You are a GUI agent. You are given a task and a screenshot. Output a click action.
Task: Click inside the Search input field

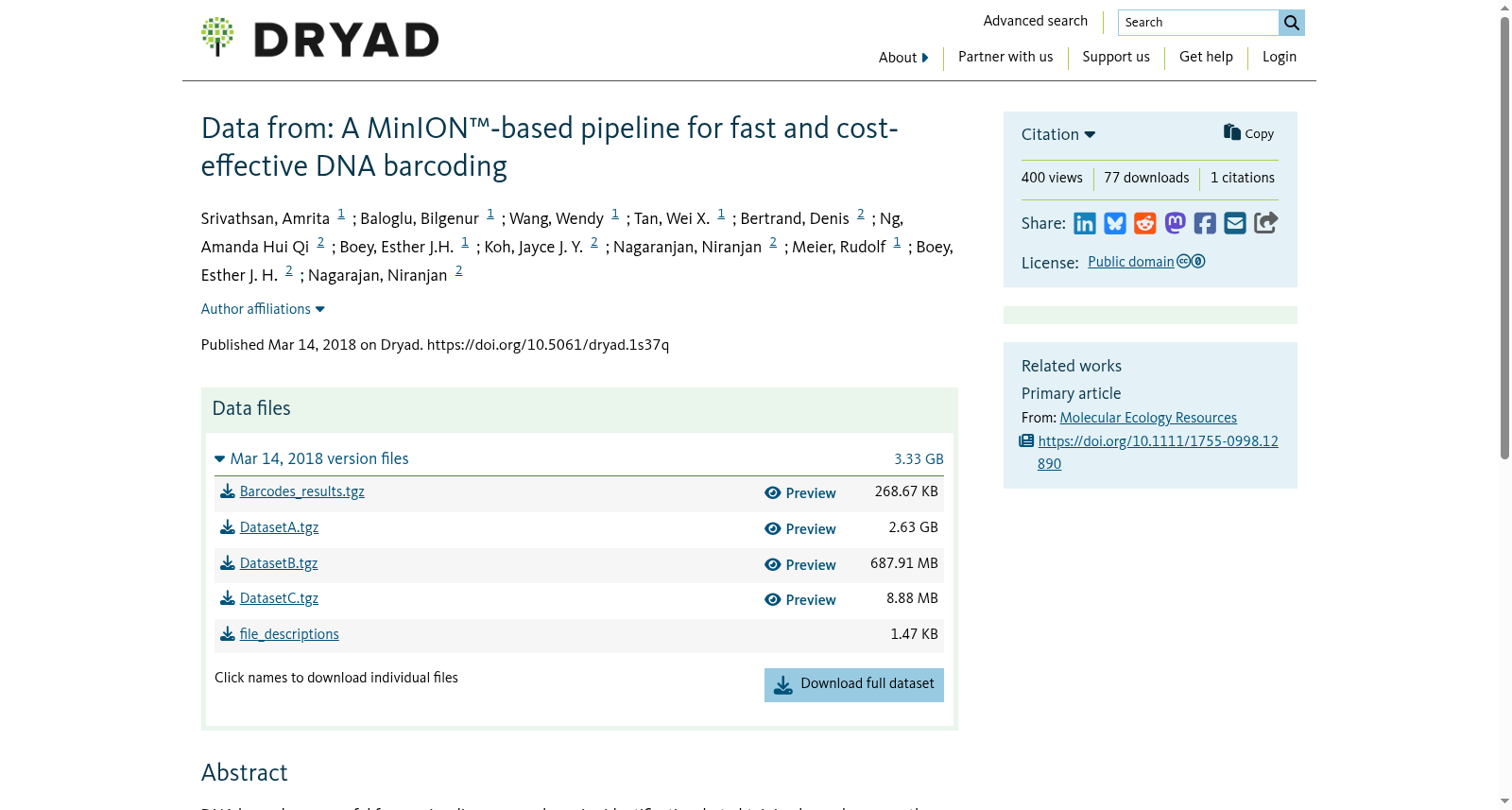(x=1198, y=23)
